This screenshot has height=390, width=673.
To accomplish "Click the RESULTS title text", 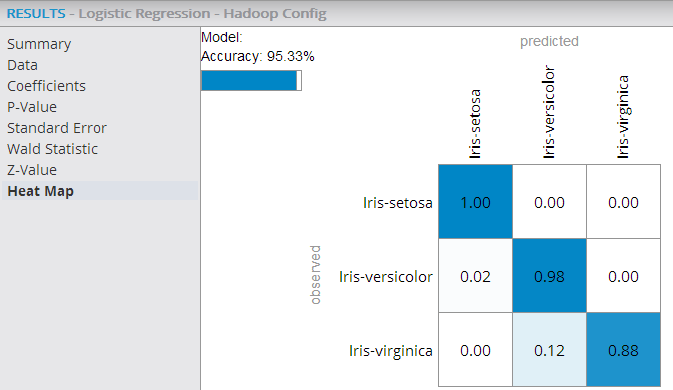I will point(36,14).
